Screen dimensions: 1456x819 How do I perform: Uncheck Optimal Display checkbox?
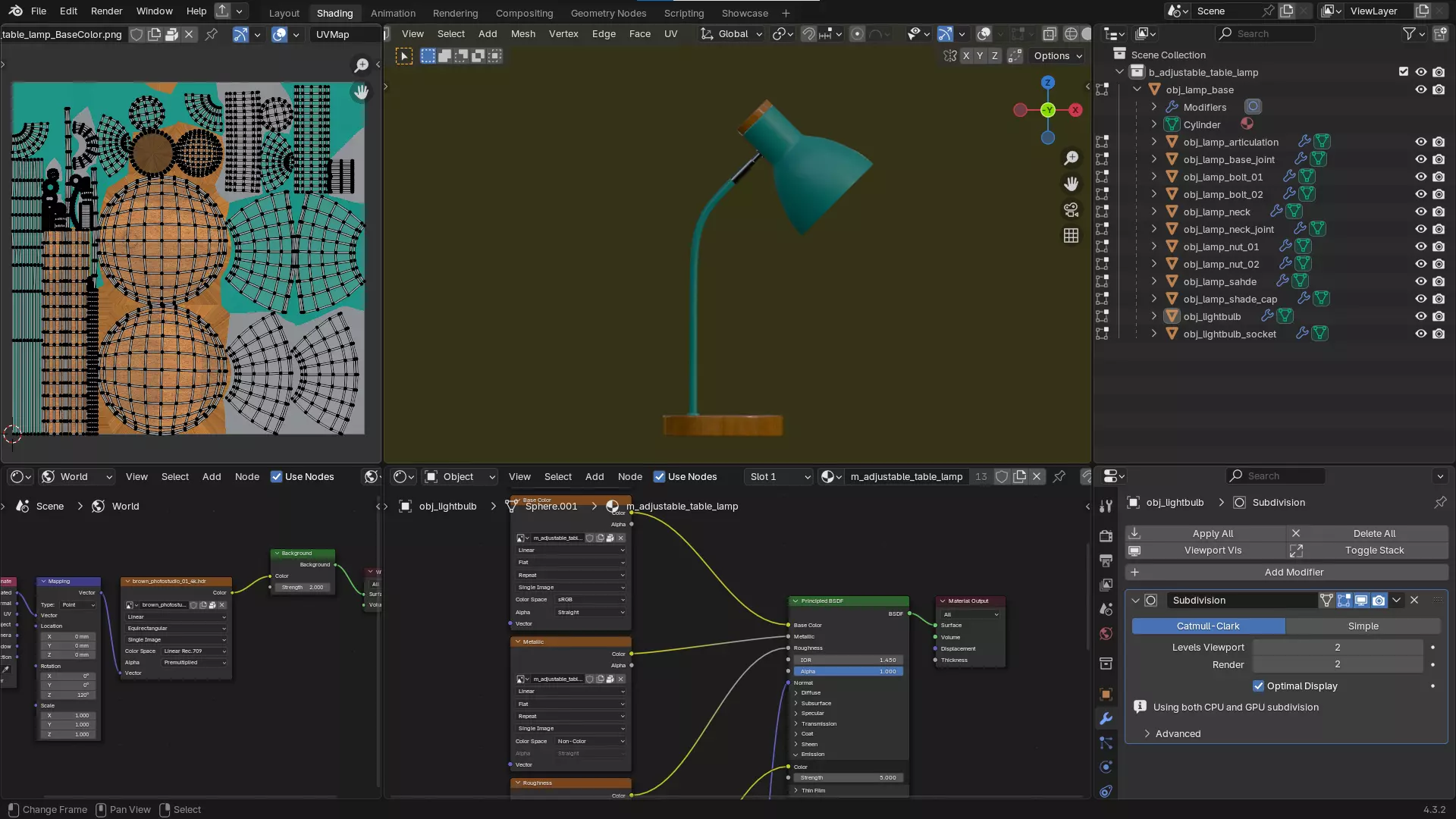(x=1259, y=686)
